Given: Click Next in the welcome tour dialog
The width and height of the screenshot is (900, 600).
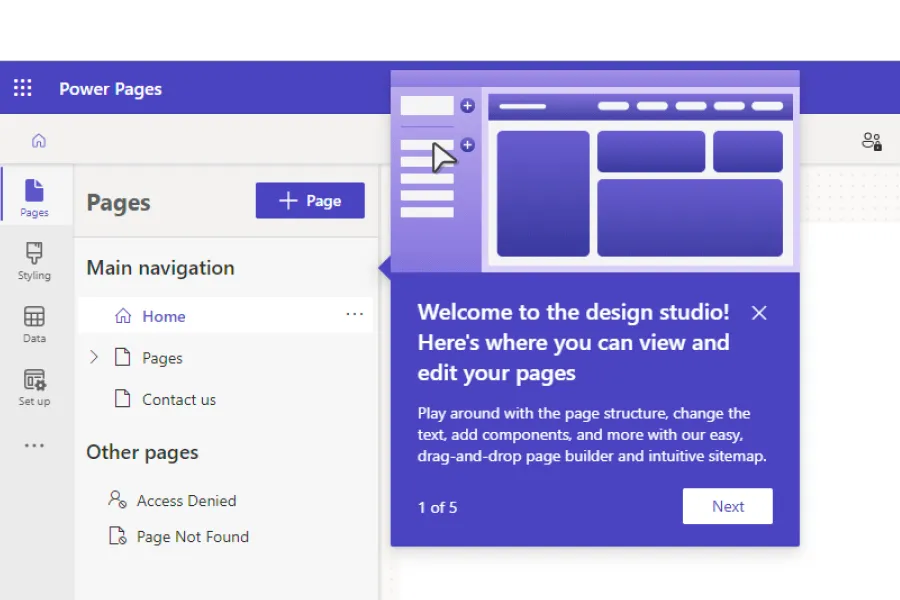Looking at the screenshot, I should tap(727, 506).
